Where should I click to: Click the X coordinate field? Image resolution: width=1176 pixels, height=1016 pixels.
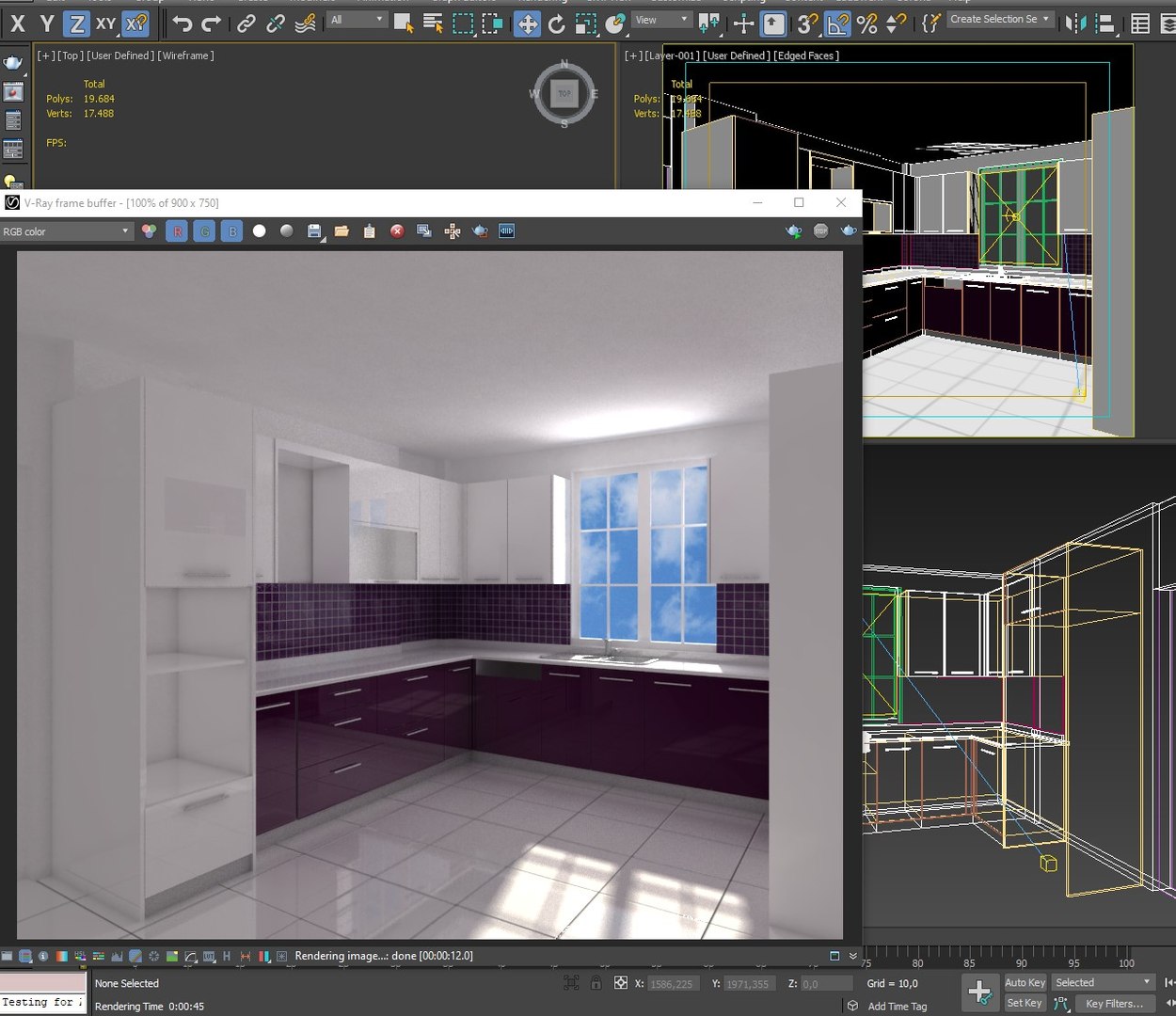click(x=673, y=984)
